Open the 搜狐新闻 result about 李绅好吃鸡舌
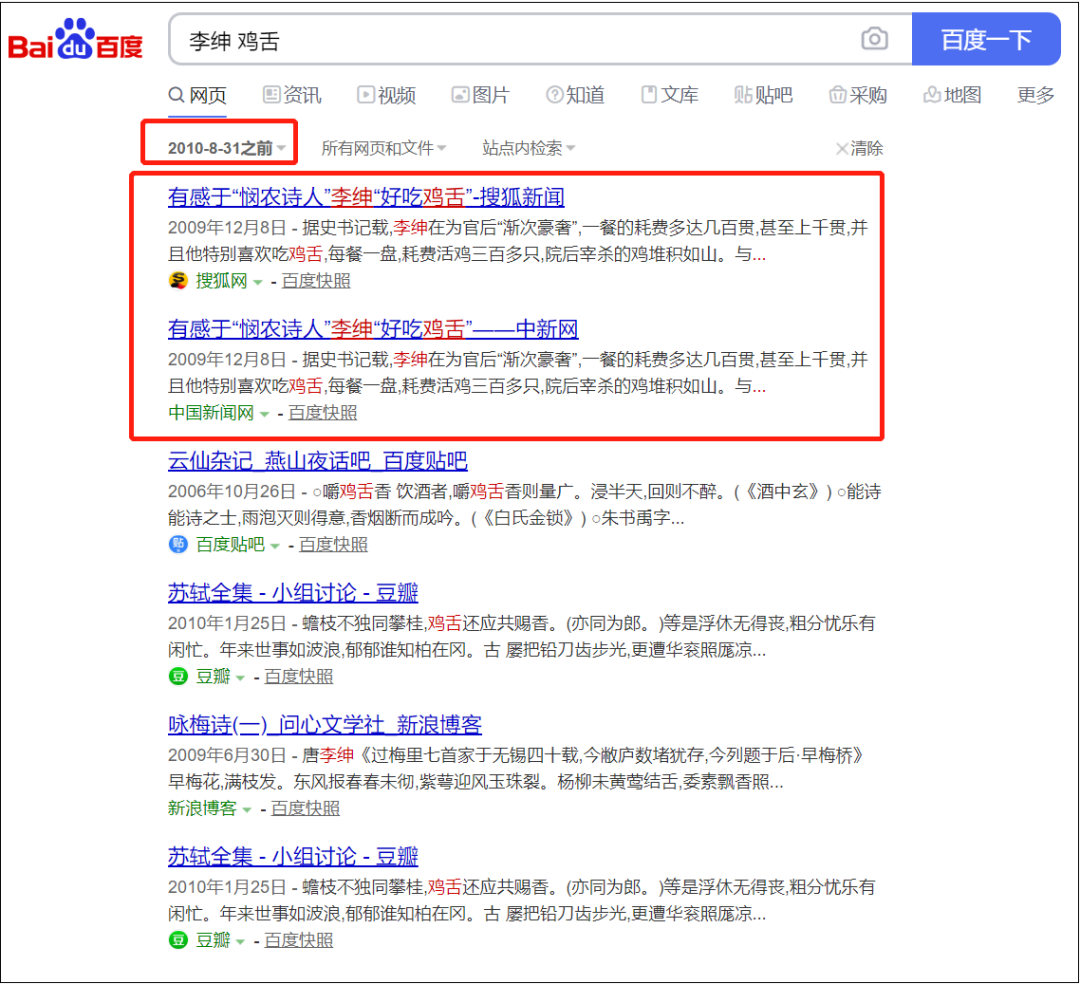The width and height of the screenshot is (1080, 984). coord(366,198)
